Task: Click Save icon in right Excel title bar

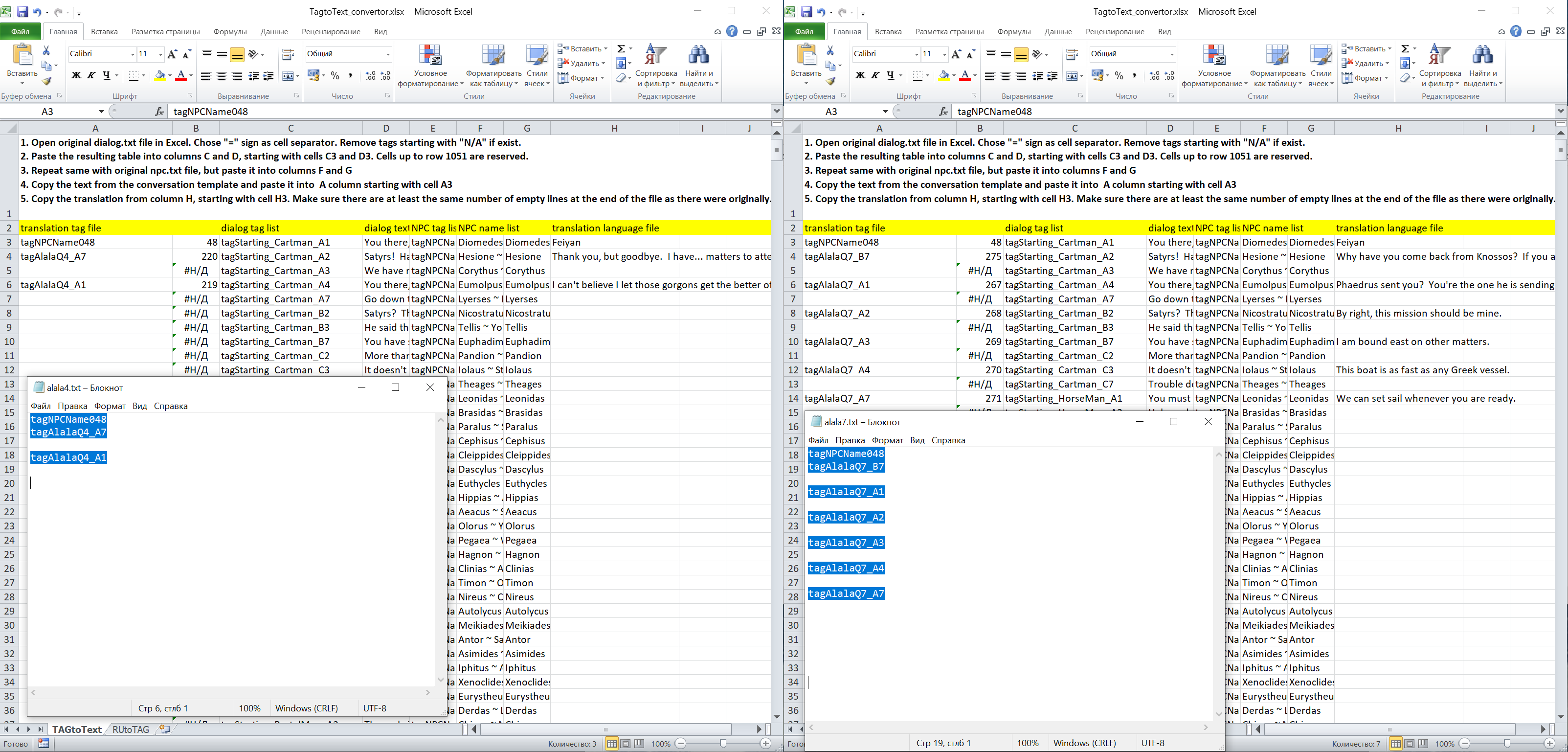Action: pyautogui.click(x=806, y=12)
